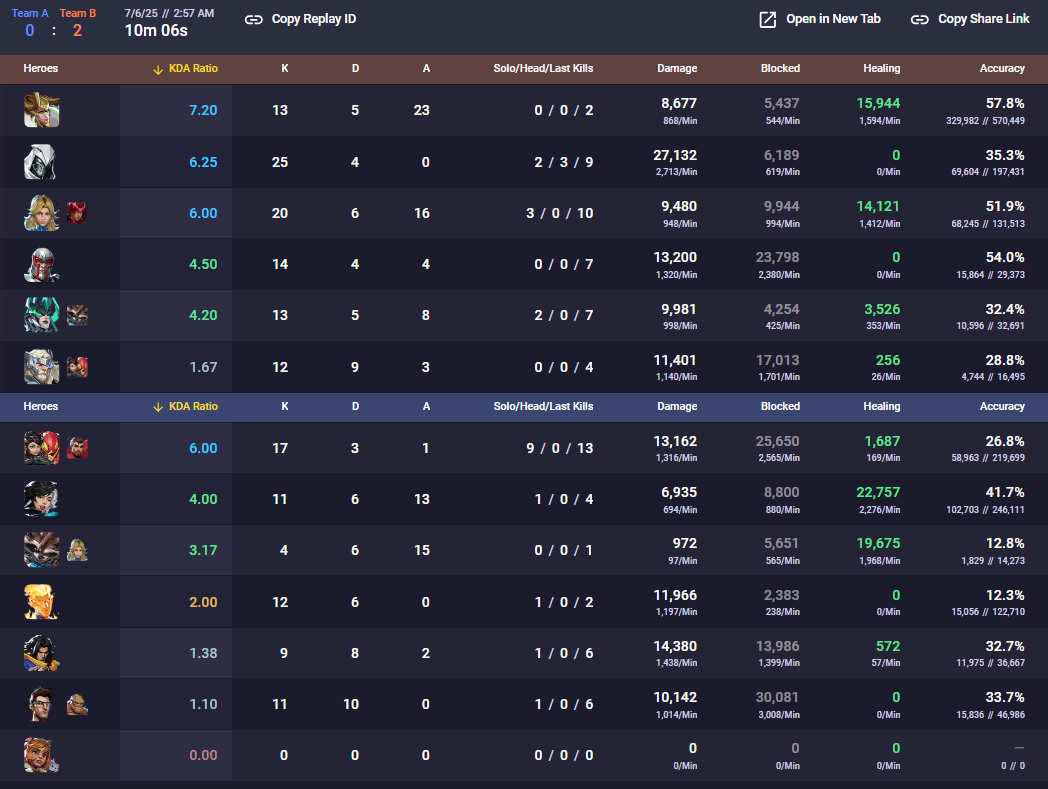The image size is (1048, 789).
Task: Click the hero portrait in the 1.38 KDA row
Action: [x=41, y=653]
